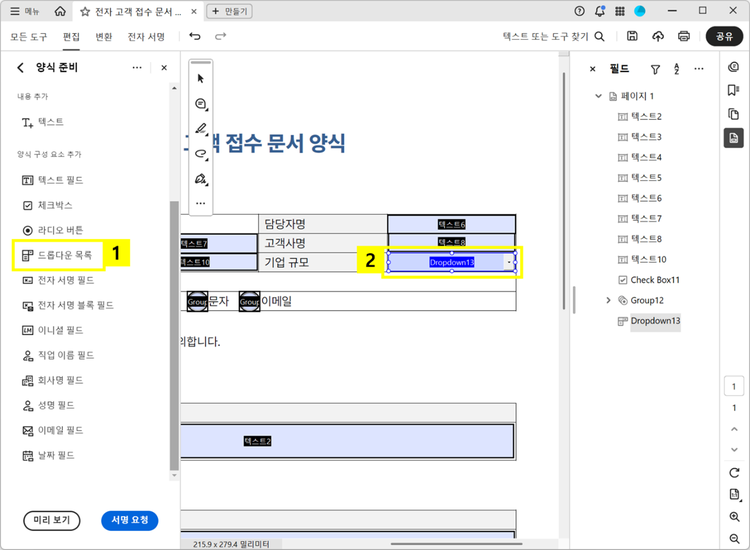The width and height of the screenshot is (750, 550).
Task: Undo the last action
Action: (x=195, y=36)
